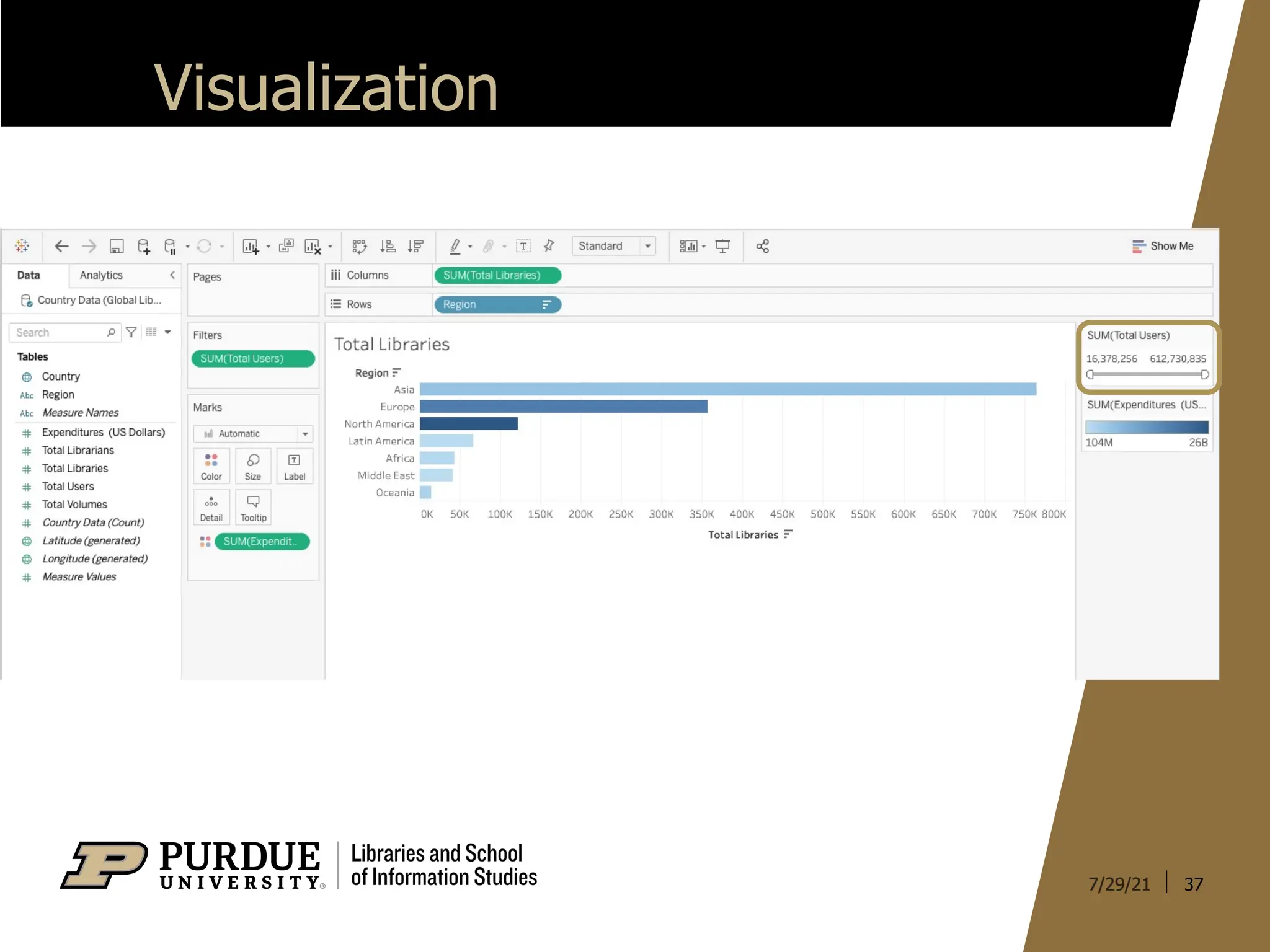The image size is (1270, 952).
Task: Click the maximum value 612,730,835 box
Action: 1178,359
